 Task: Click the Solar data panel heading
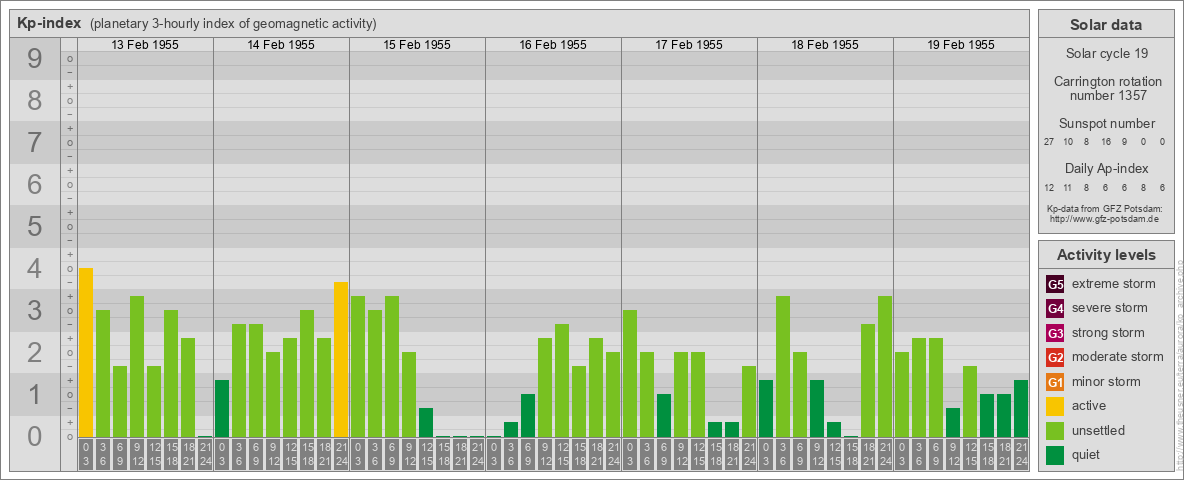[1106, 25]
